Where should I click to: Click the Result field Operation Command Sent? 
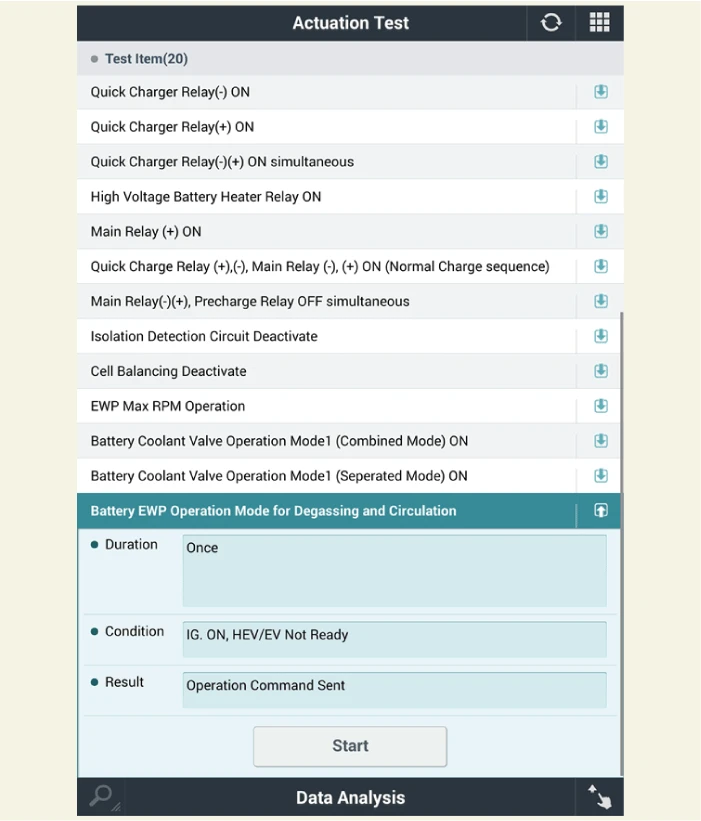pyautogui.click(x=395, y=690)
